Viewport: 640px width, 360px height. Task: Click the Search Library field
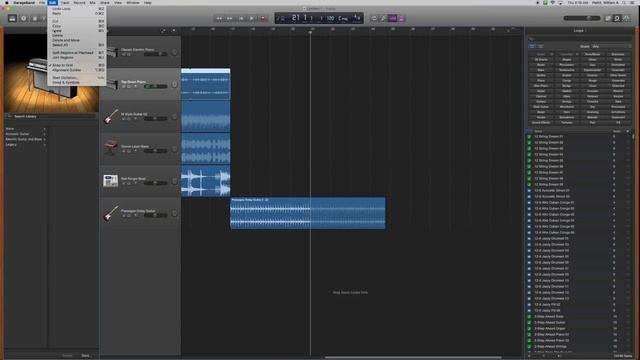point(51,116)
